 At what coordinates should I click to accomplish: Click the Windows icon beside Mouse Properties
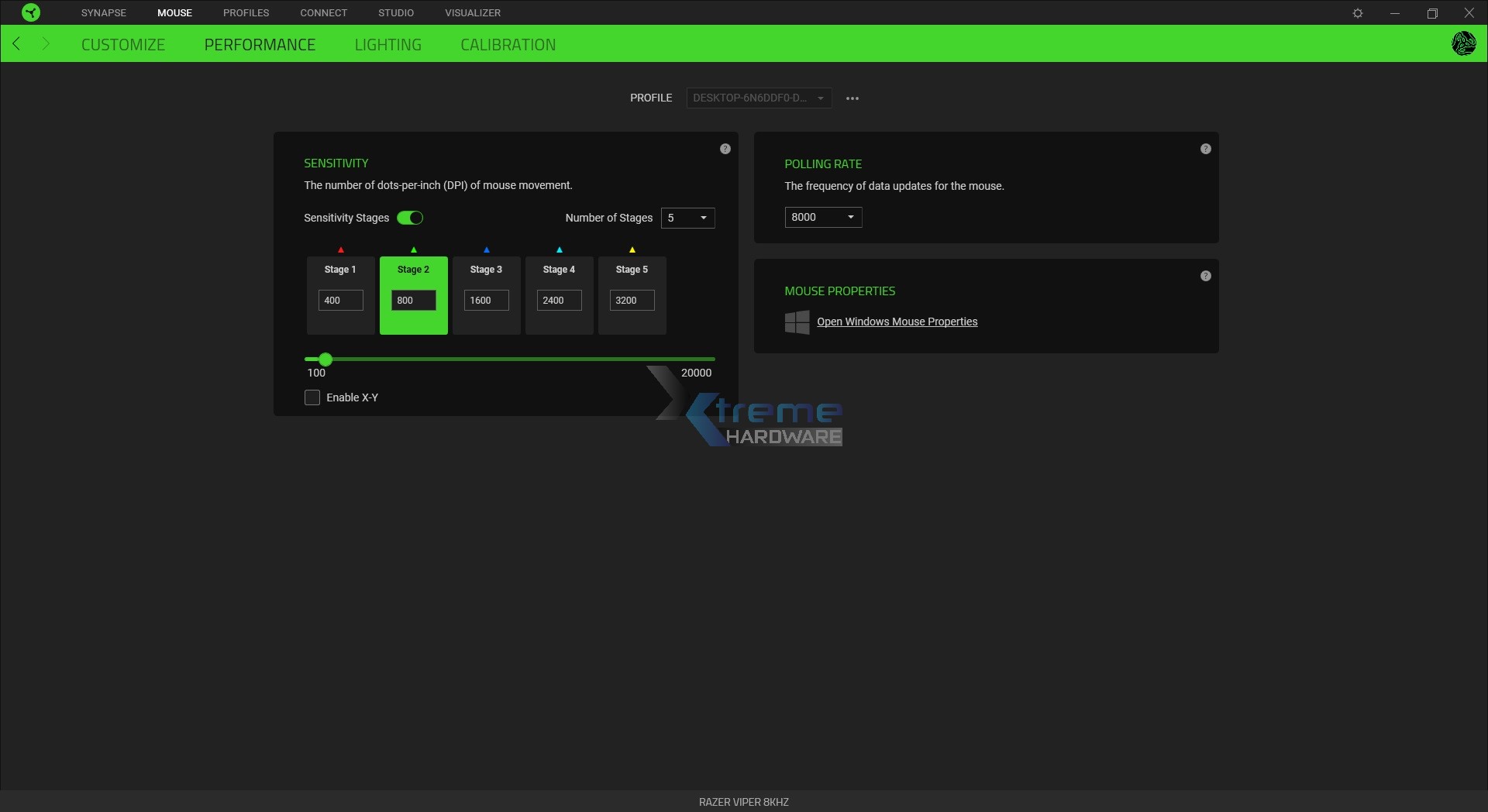click(797, 322)
